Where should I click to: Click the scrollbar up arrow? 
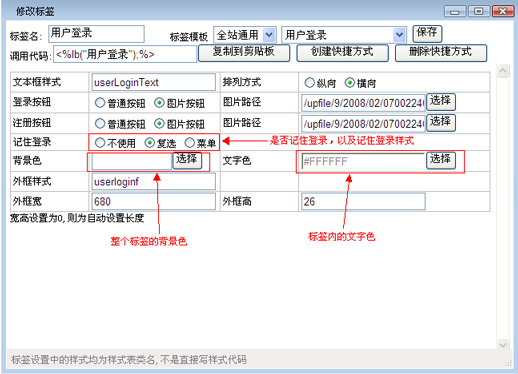coord(503,71)
